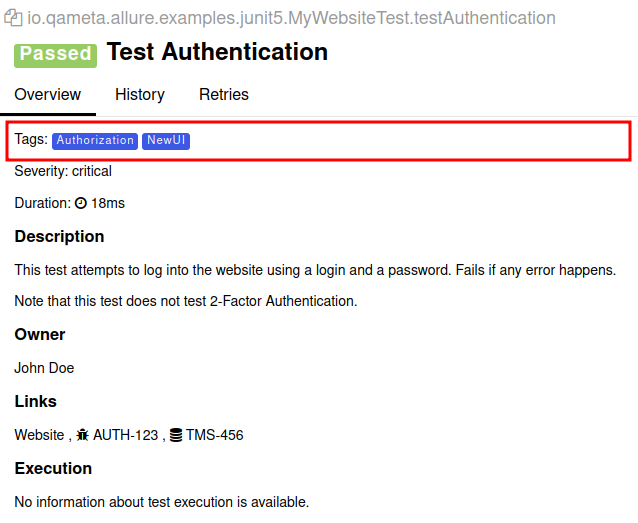Click the database icon before TMS-456
The image size is (638, 523).
(x=176, y=435)
